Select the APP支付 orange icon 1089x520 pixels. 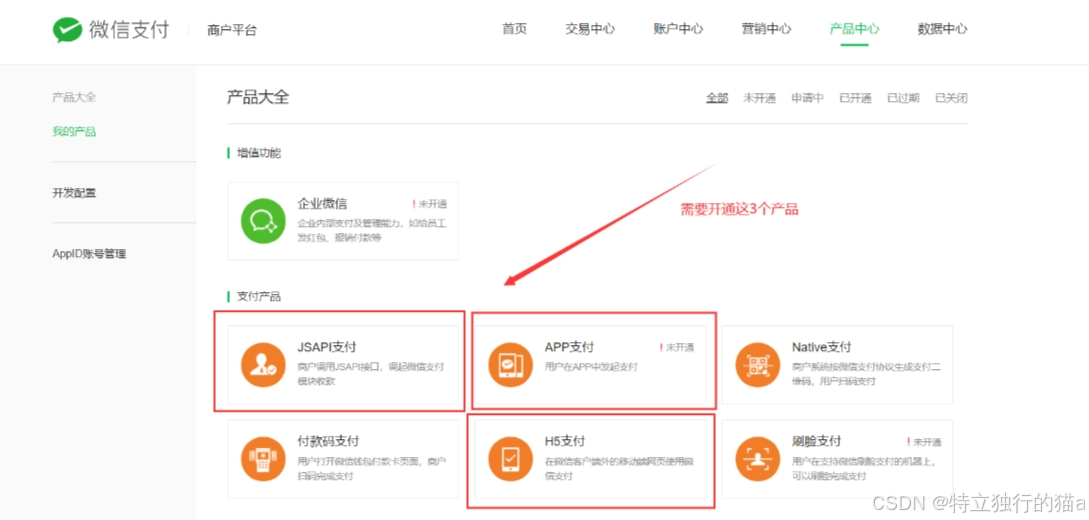(510, 364)
